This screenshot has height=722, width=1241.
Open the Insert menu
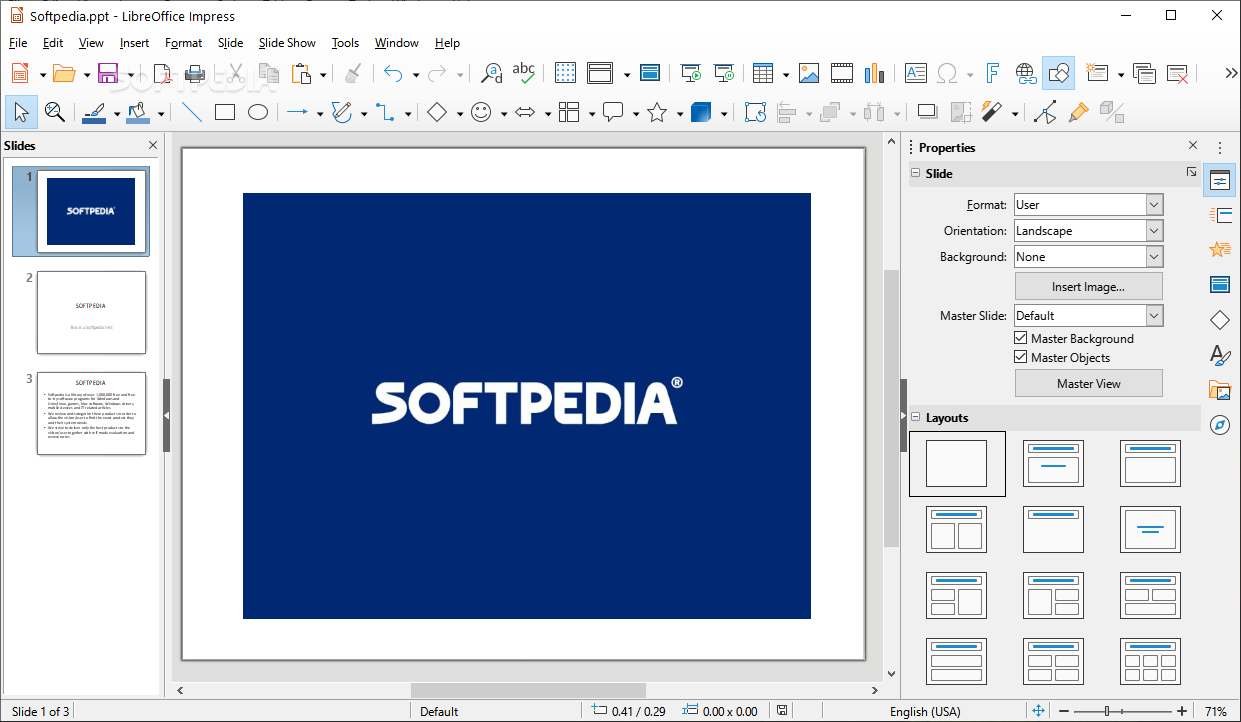coord(134,43)
